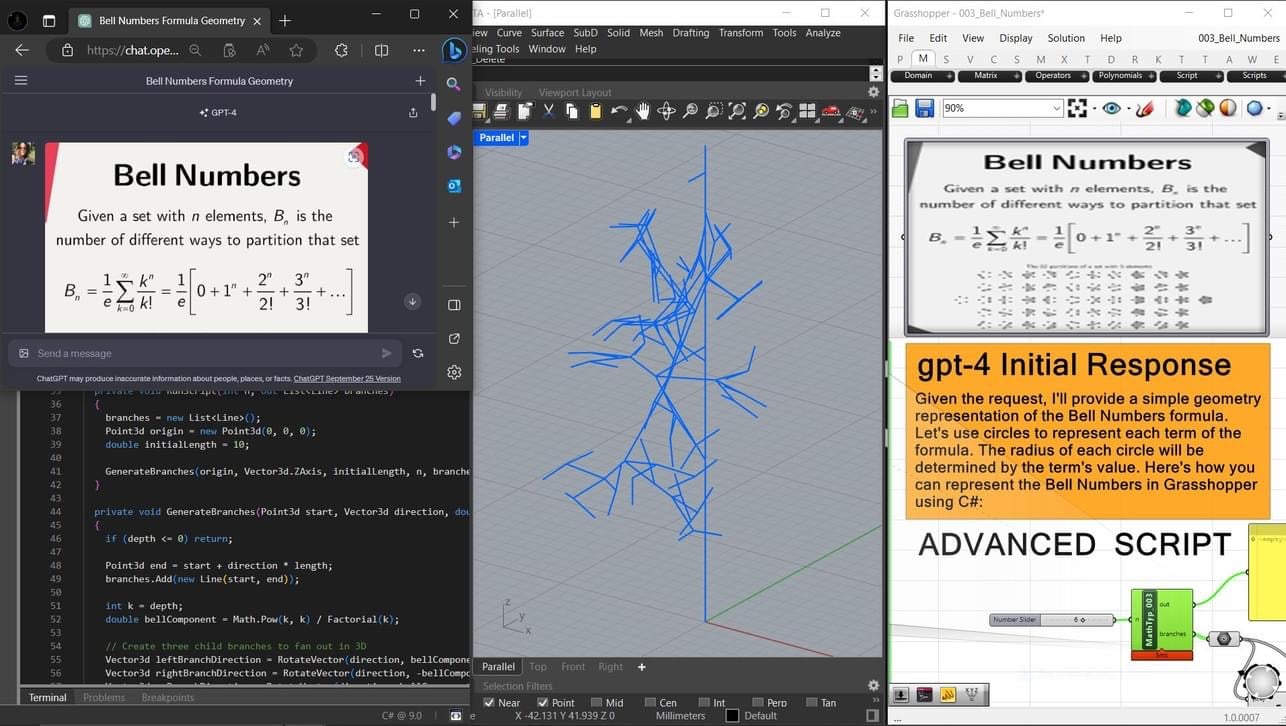This screenshot has height=726, width=1286.
Task: Click the ChatGPT share chat icon
Action: pyautogui.click(x=413, y=113)
